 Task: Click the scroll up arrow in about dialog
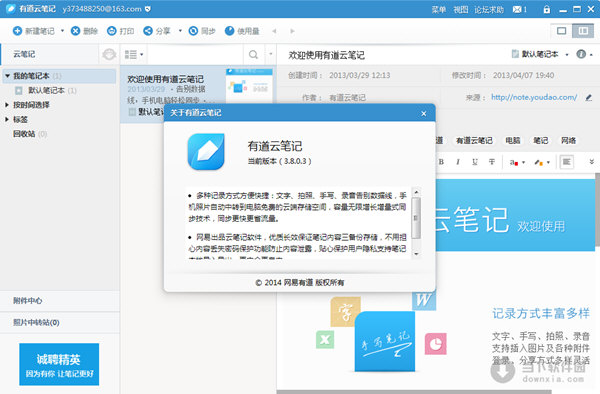[416, 192]
